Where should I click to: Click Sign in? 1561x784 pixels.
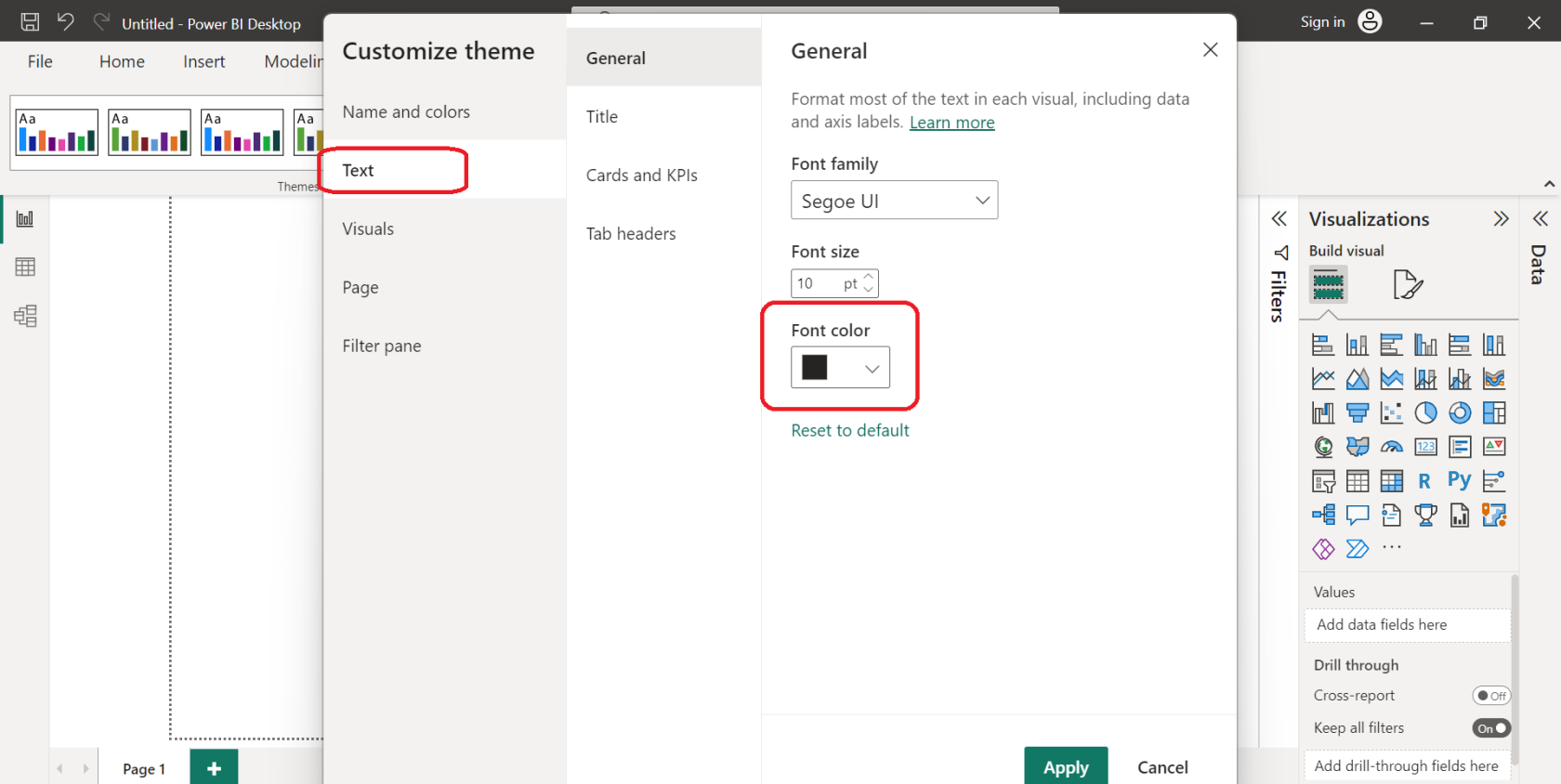pos(1322,21)
